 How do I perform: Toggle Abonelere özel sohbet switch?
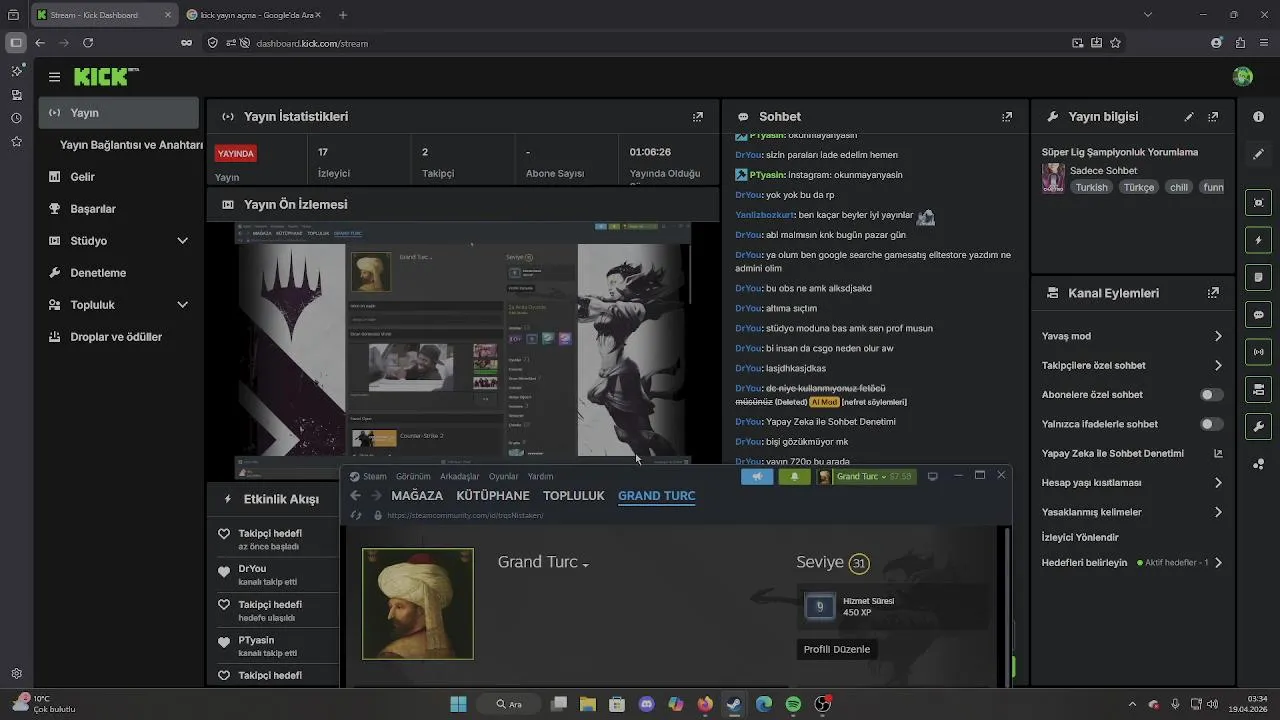click(x=1211, y=395)
